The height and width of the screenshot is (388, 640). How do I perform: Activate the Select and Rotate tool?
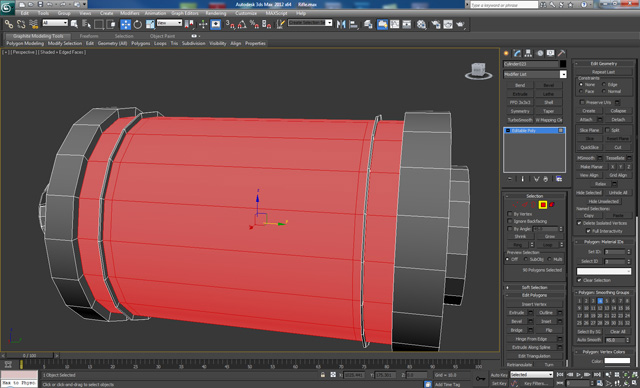[138, 24]
